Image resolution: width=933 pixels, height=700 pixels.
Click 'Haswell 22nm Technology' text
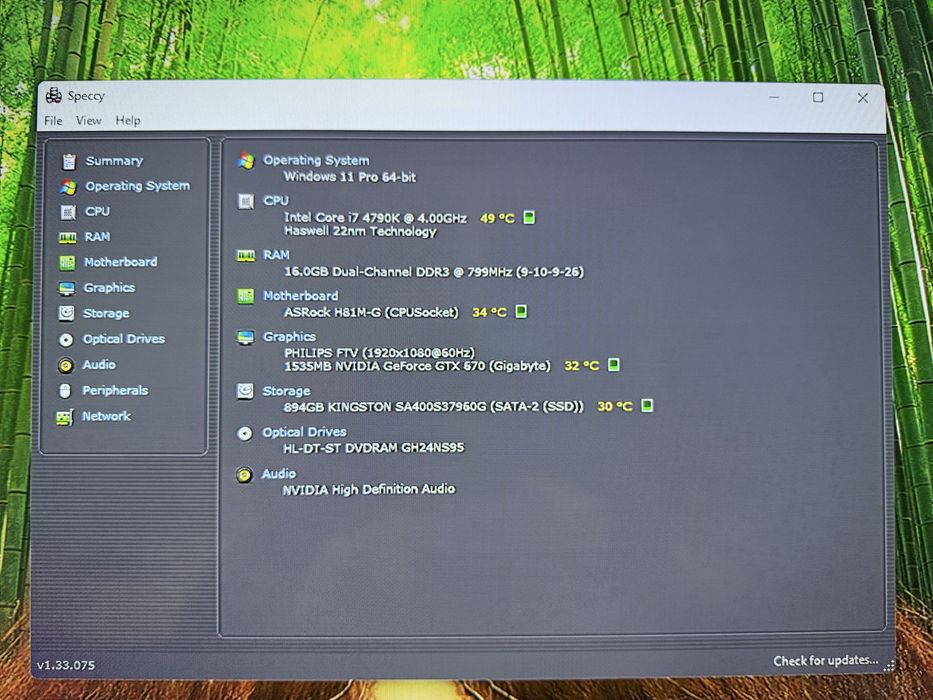click(360, 232)
